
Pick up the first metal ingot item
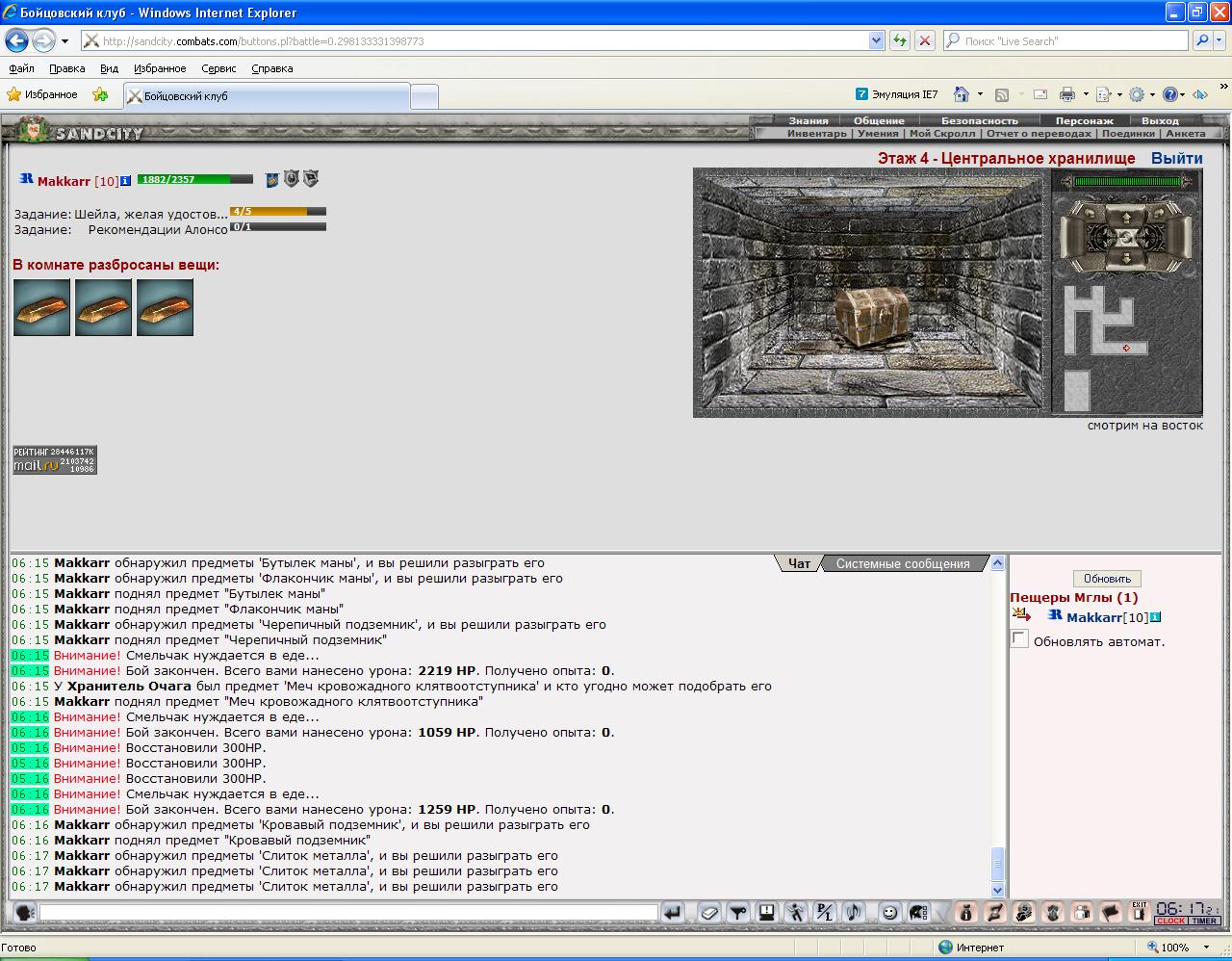click(x=41, y=307)
